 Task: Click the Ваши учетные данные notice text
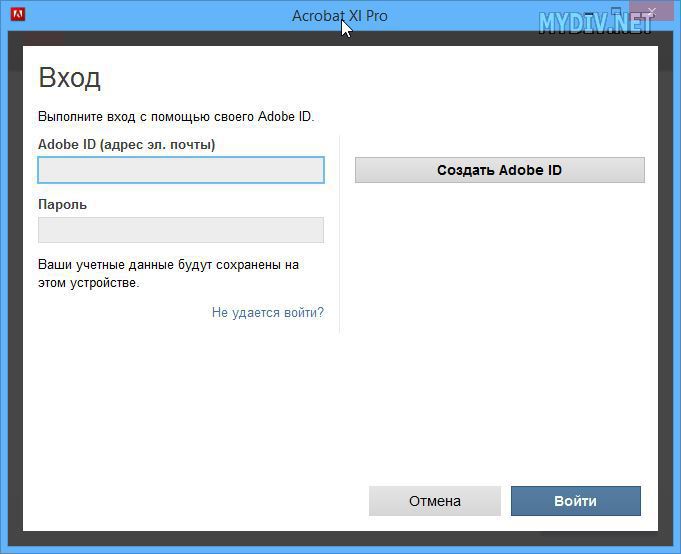coord(169,274)
